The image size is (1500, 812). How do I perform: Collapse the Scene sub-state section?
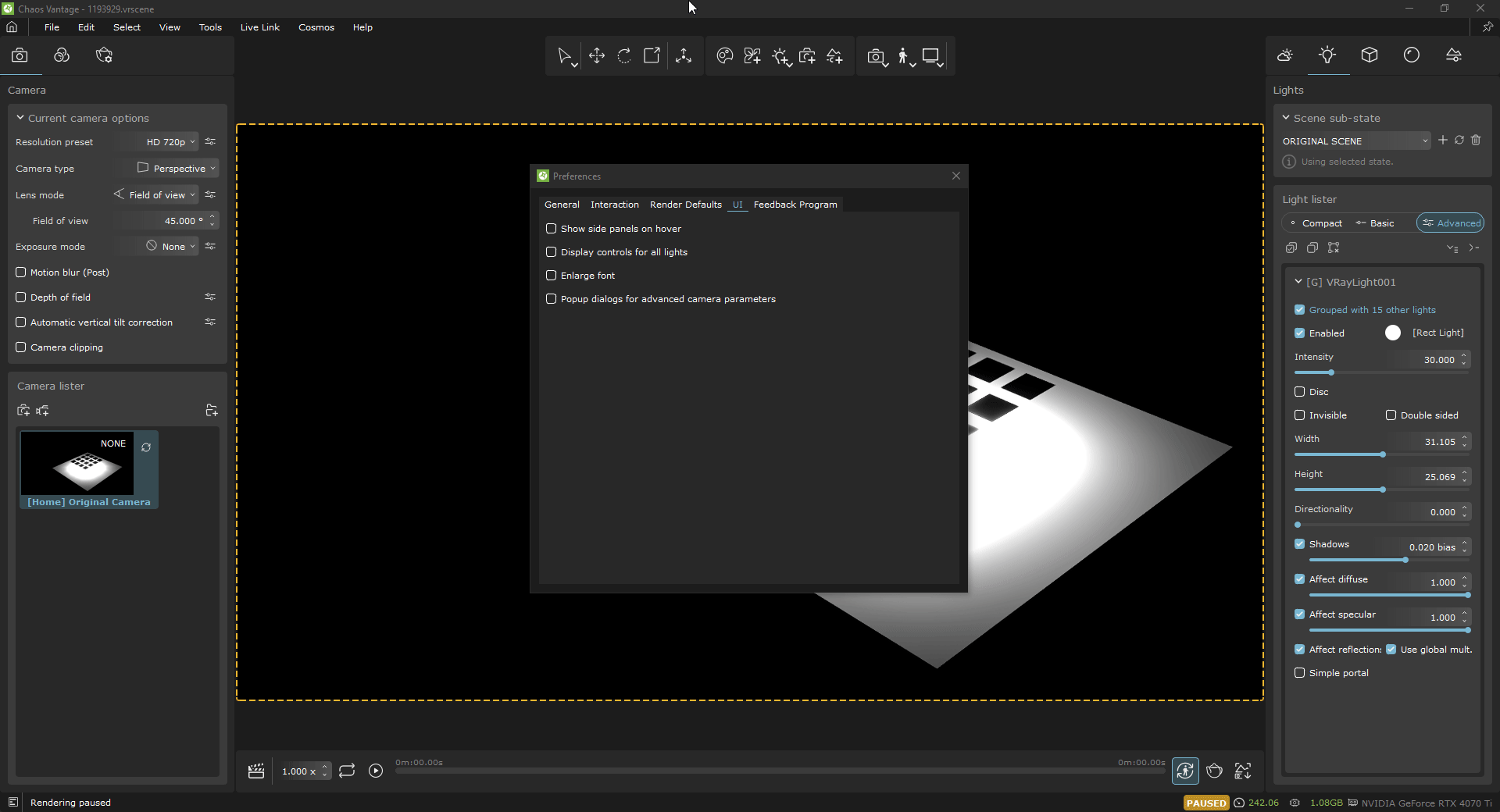1286,118
